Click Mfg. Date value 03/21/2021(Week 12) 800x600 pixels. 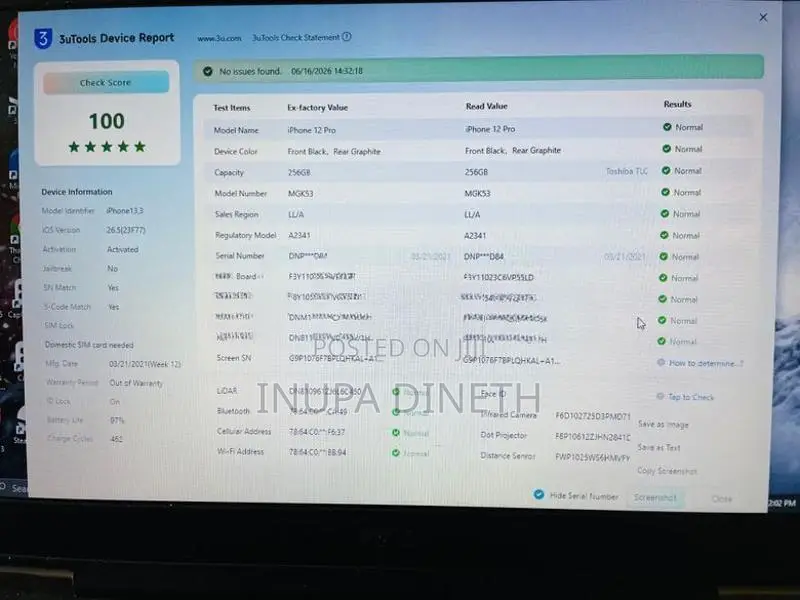tap(145, 364)
